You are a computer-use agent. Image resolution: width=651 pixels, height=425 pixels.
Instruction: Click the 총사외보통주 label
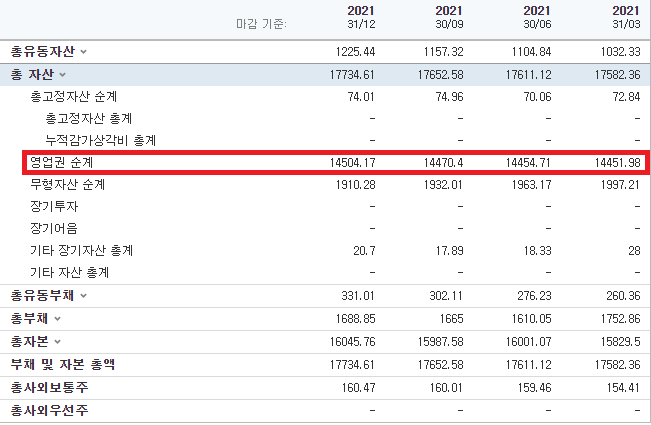49,387
